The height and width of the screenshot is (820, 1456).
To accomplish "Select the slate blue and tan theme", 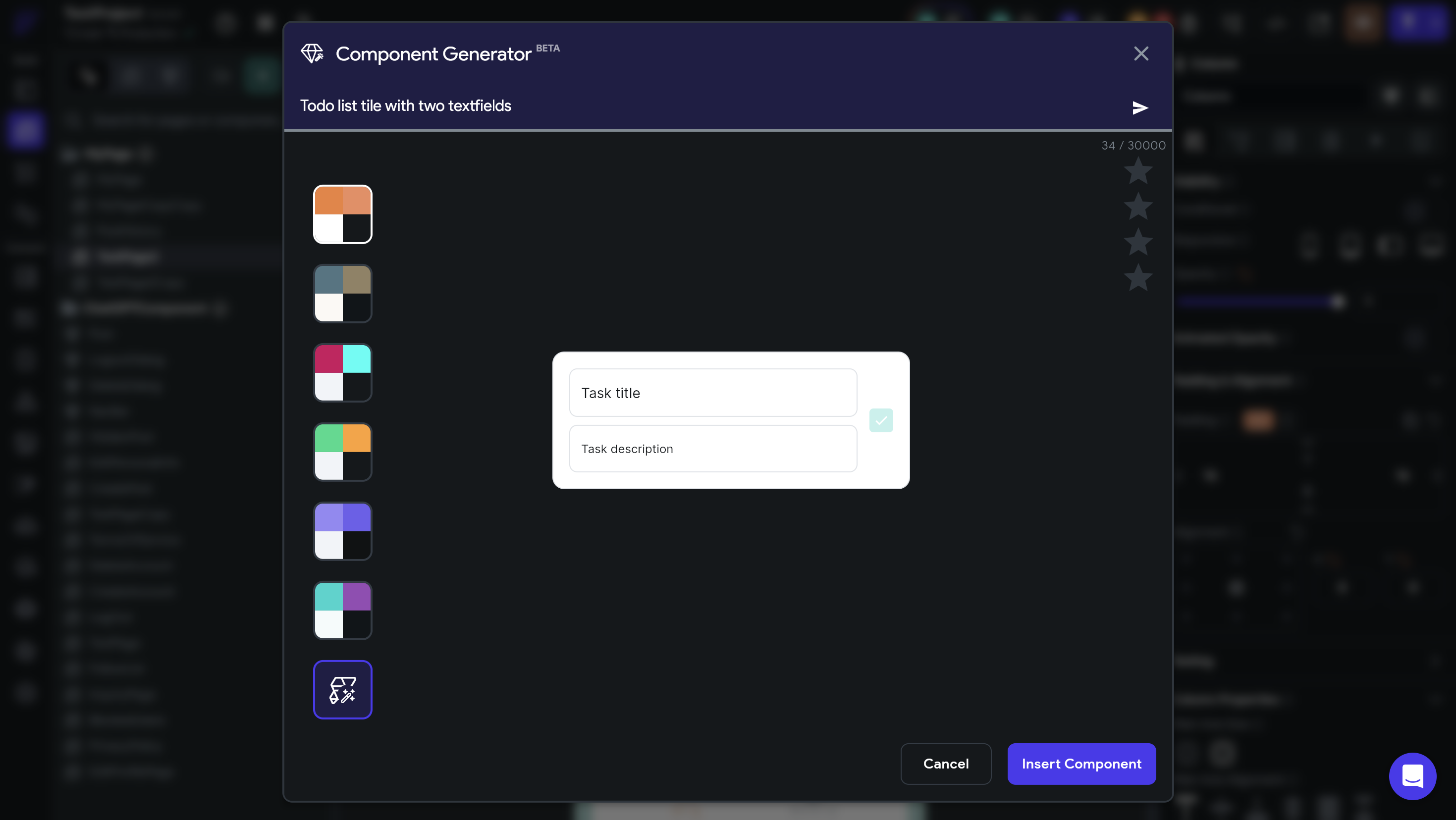I will click(342, 293).
